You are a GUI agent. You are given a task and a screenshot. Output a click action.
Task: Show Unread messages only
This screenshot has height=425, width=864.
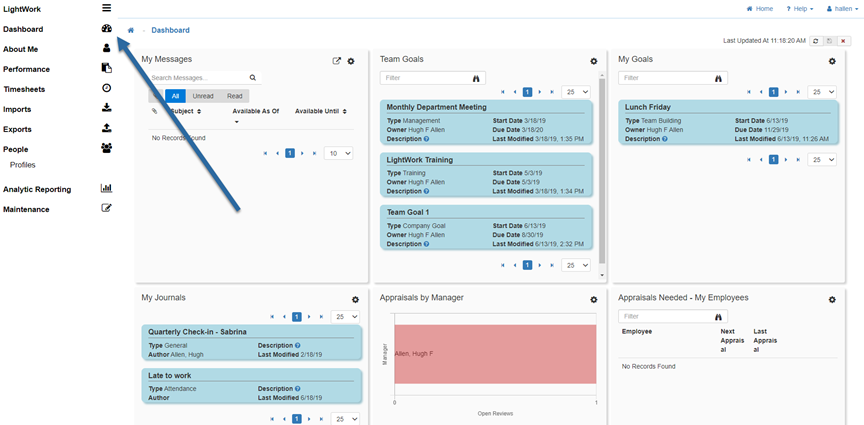(x=202, y=96)
